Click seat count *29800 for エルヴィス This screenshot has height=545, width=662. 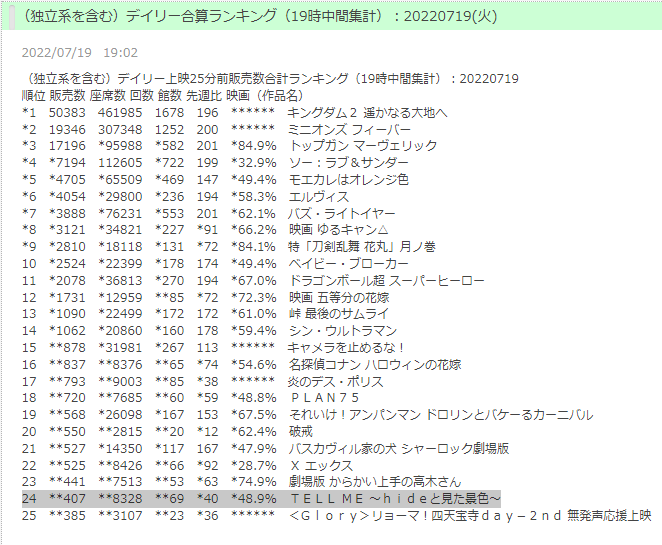120,197
